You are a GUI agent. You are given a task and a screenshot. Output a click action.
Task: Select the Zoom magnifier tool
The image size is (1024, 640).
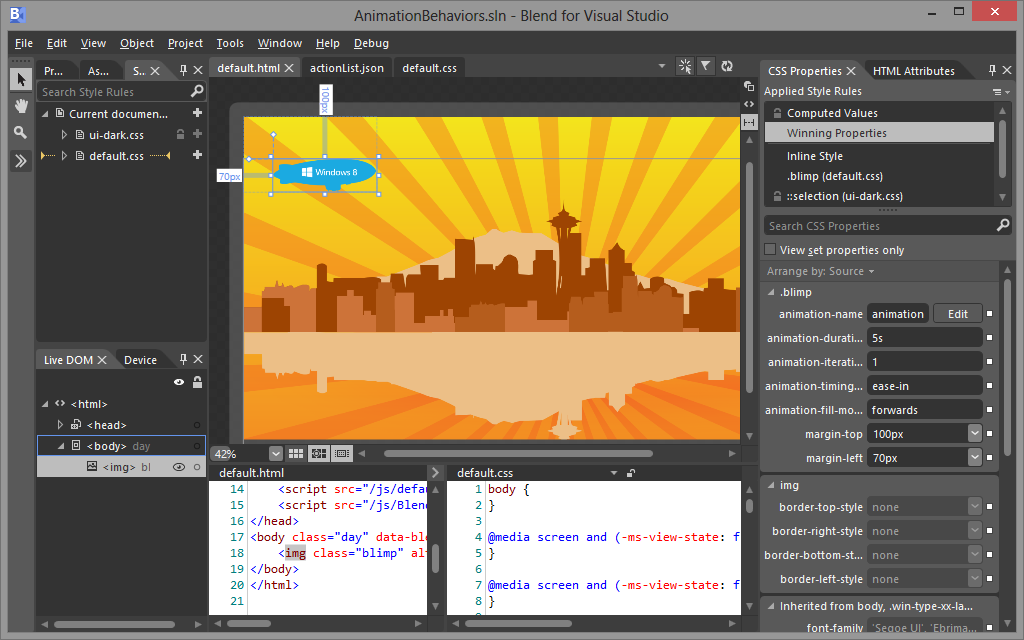(21, 133)
